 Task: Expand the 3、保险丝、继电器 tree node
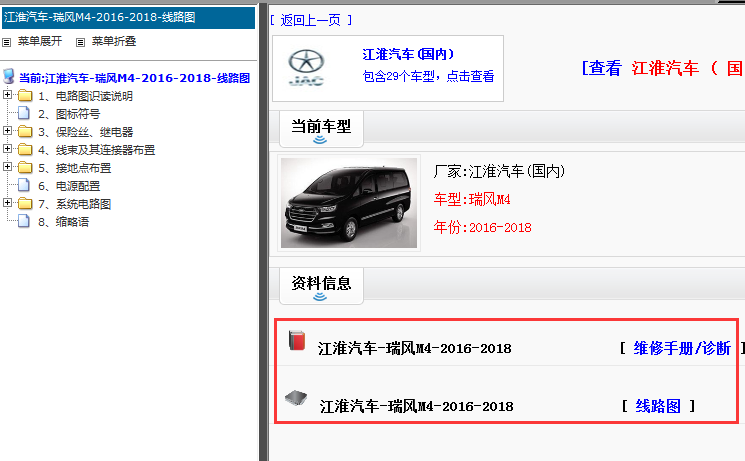click(x=7, y=131)
